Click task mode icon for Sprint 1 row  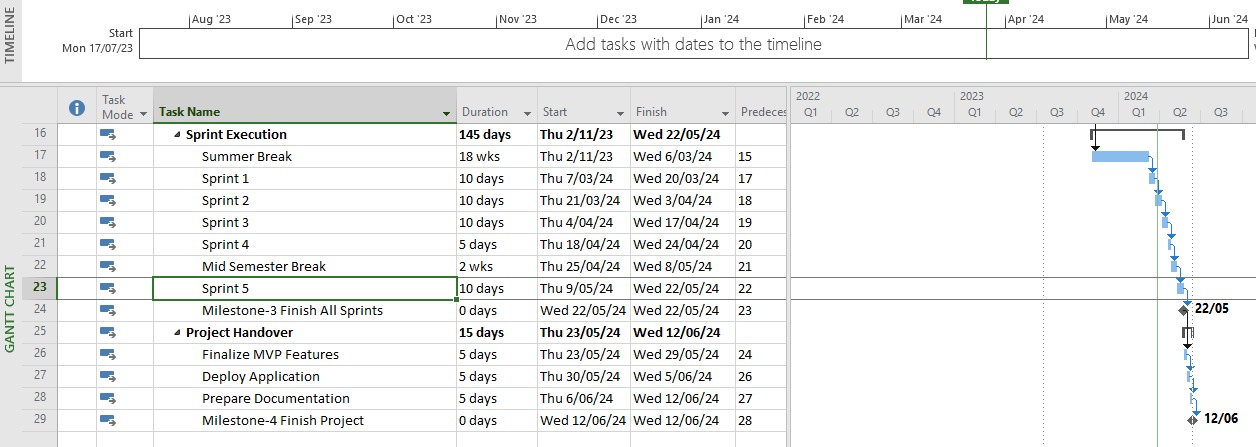point(108,178)
